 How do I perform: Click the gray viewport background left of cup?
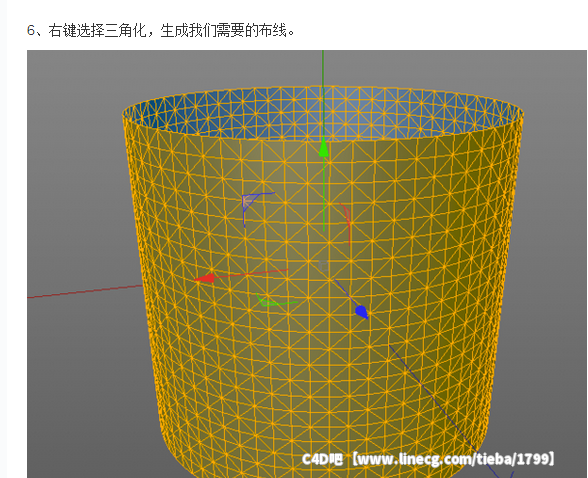click(x=75, y=187)
